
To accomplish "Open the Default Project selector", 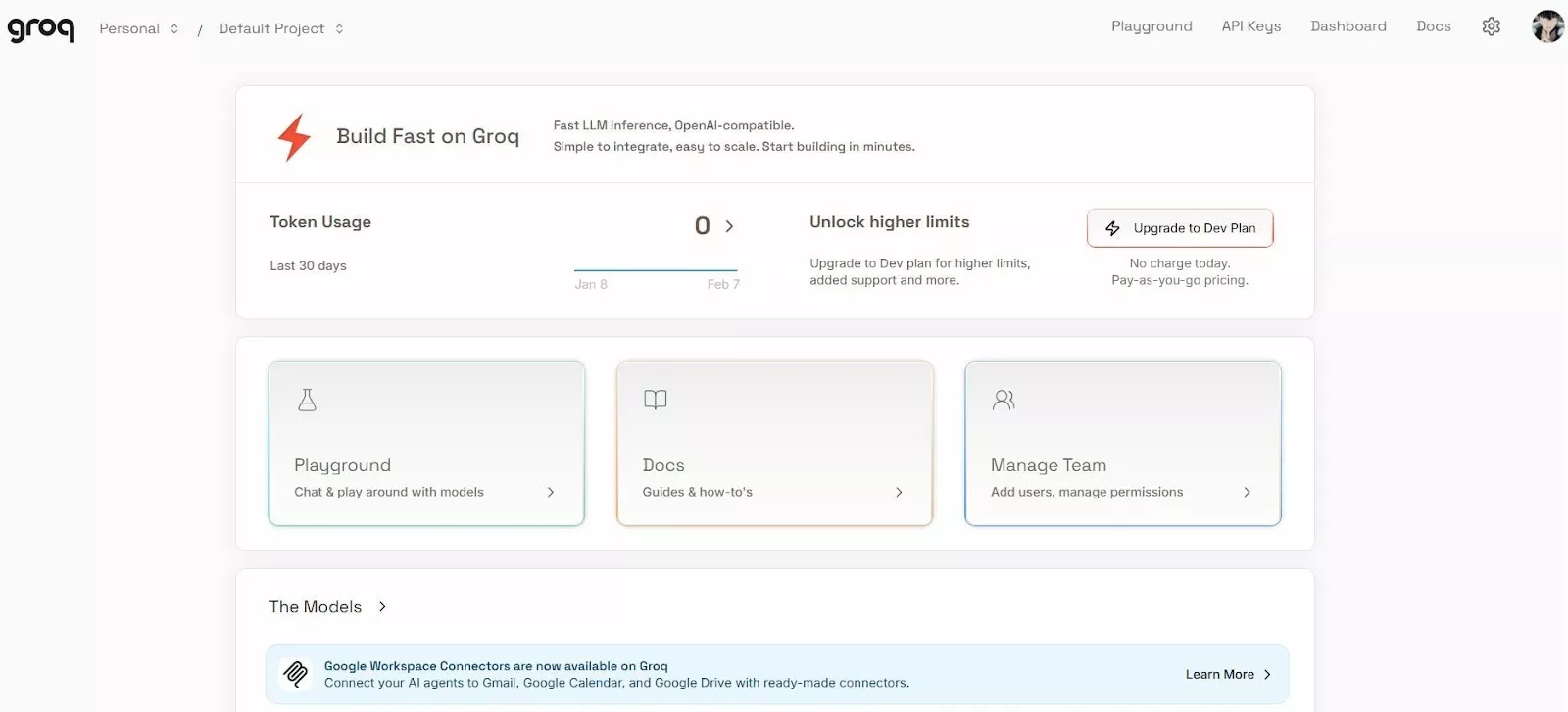I will 281,28.
